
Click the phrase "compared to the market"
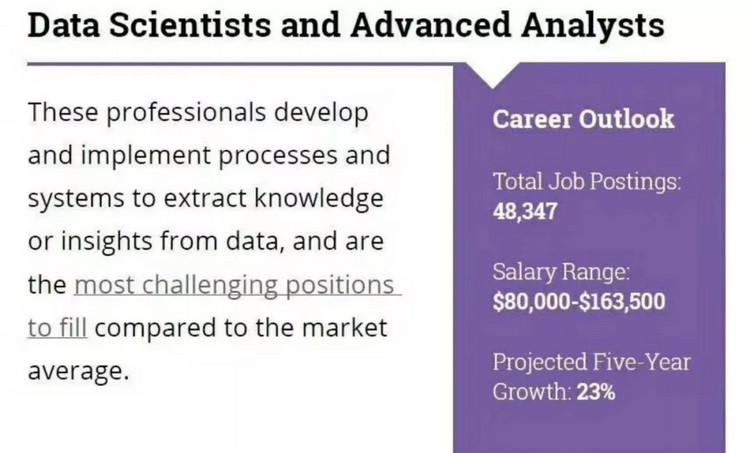click(x=243, y=328)
